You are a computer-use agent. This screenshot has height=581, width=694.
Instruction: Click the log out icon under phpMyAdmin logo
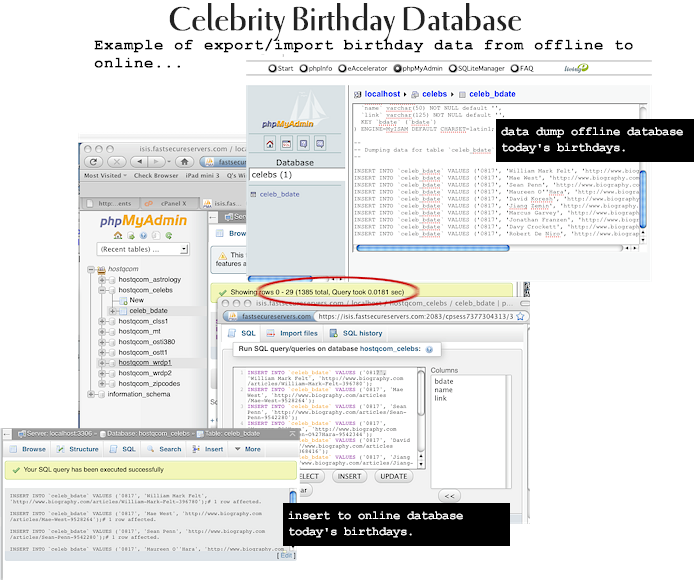[x=131, y=235]
